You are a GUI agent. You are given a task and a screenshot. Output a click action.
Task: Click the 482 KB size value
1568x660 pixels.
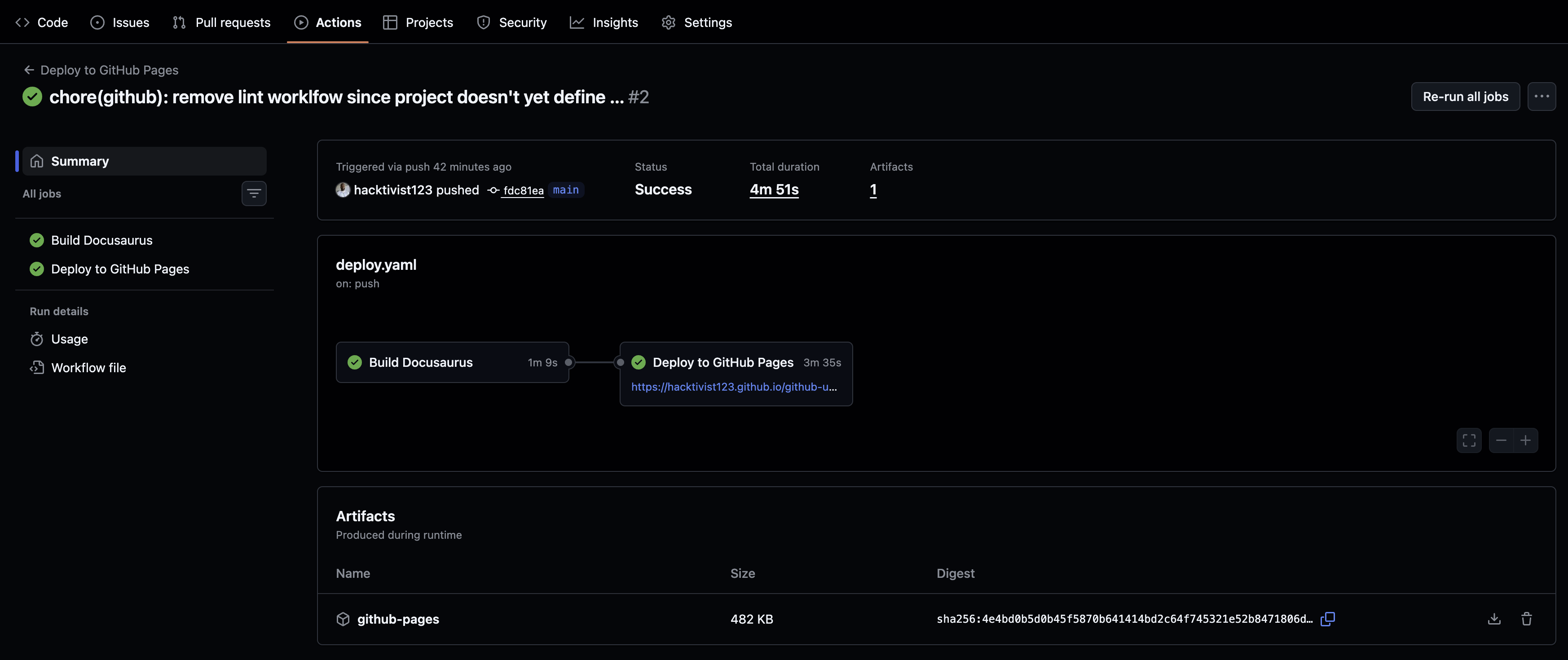[752, 619]
